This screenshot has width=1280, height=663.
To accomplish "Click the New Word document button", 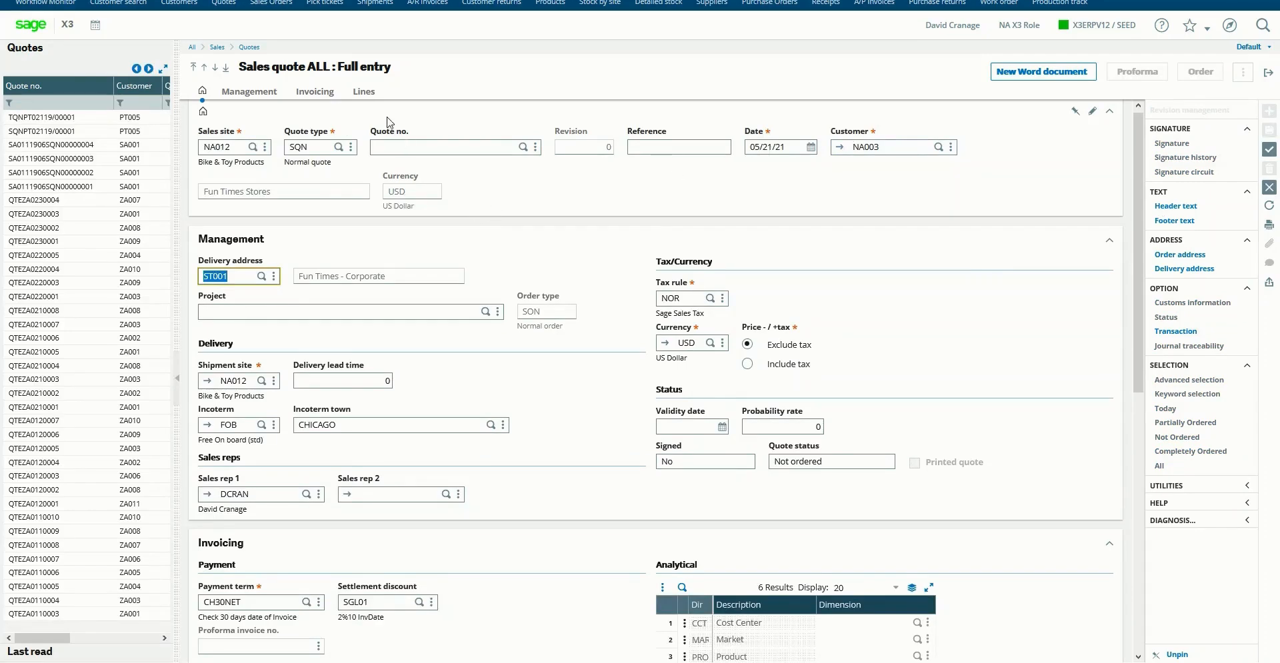I will (x=1041, y=72).
